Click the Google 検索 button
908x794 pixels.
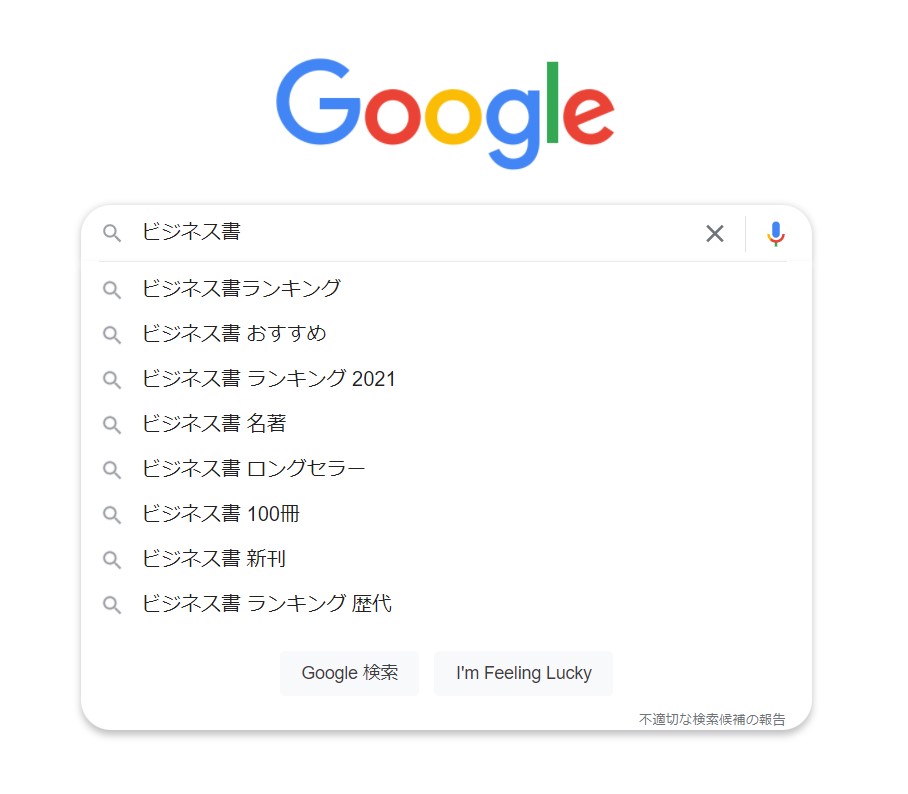point(349,673)
